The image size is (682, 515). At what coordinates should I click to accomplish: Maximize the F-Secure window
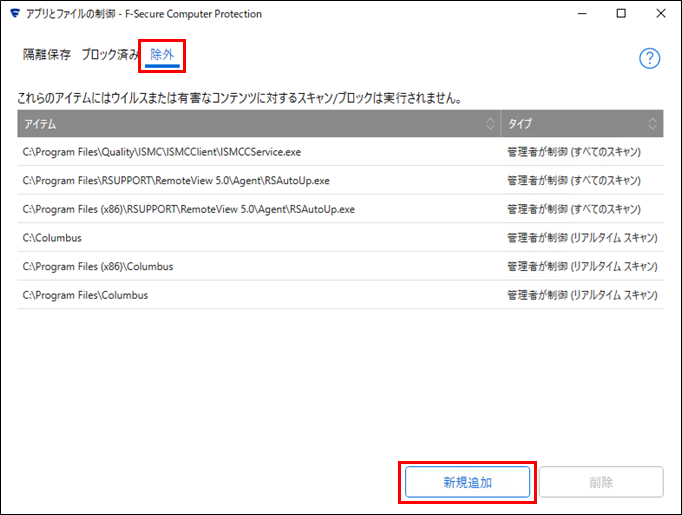(x=621, y=13)
